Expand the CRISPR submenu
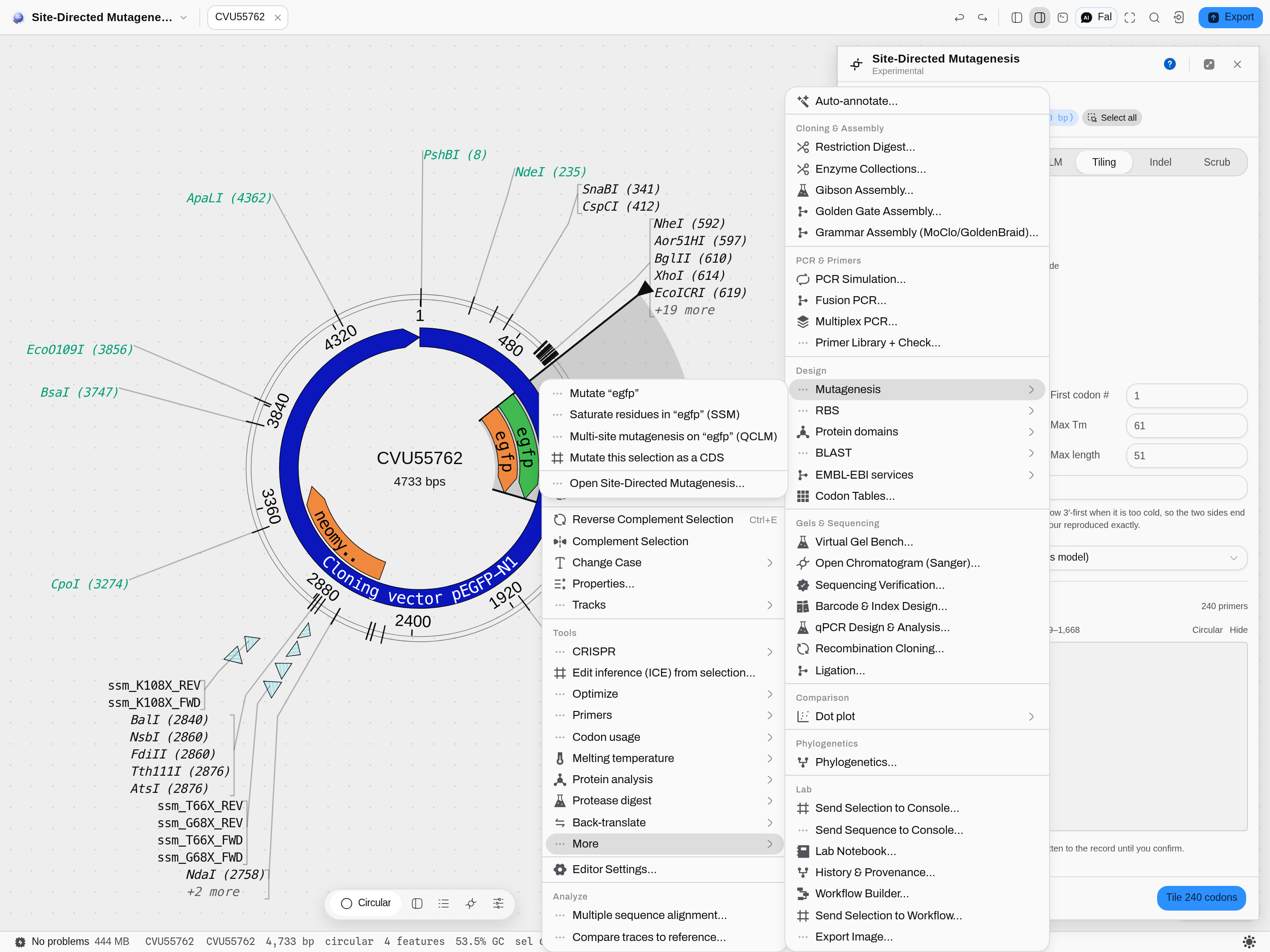 coord(664,651)
